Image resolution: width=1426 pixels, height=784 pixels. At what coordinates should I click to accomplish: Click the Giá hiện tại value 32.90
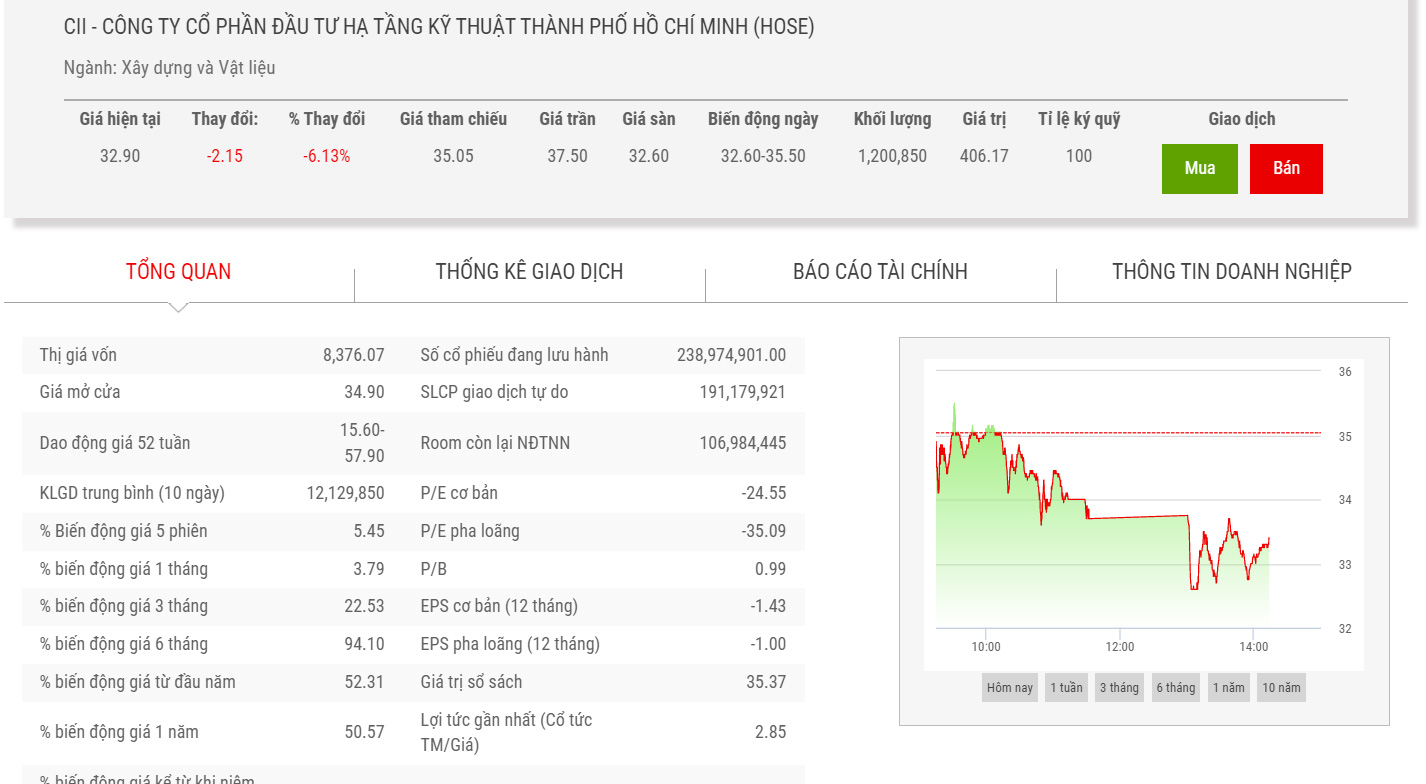pos(120,156)
